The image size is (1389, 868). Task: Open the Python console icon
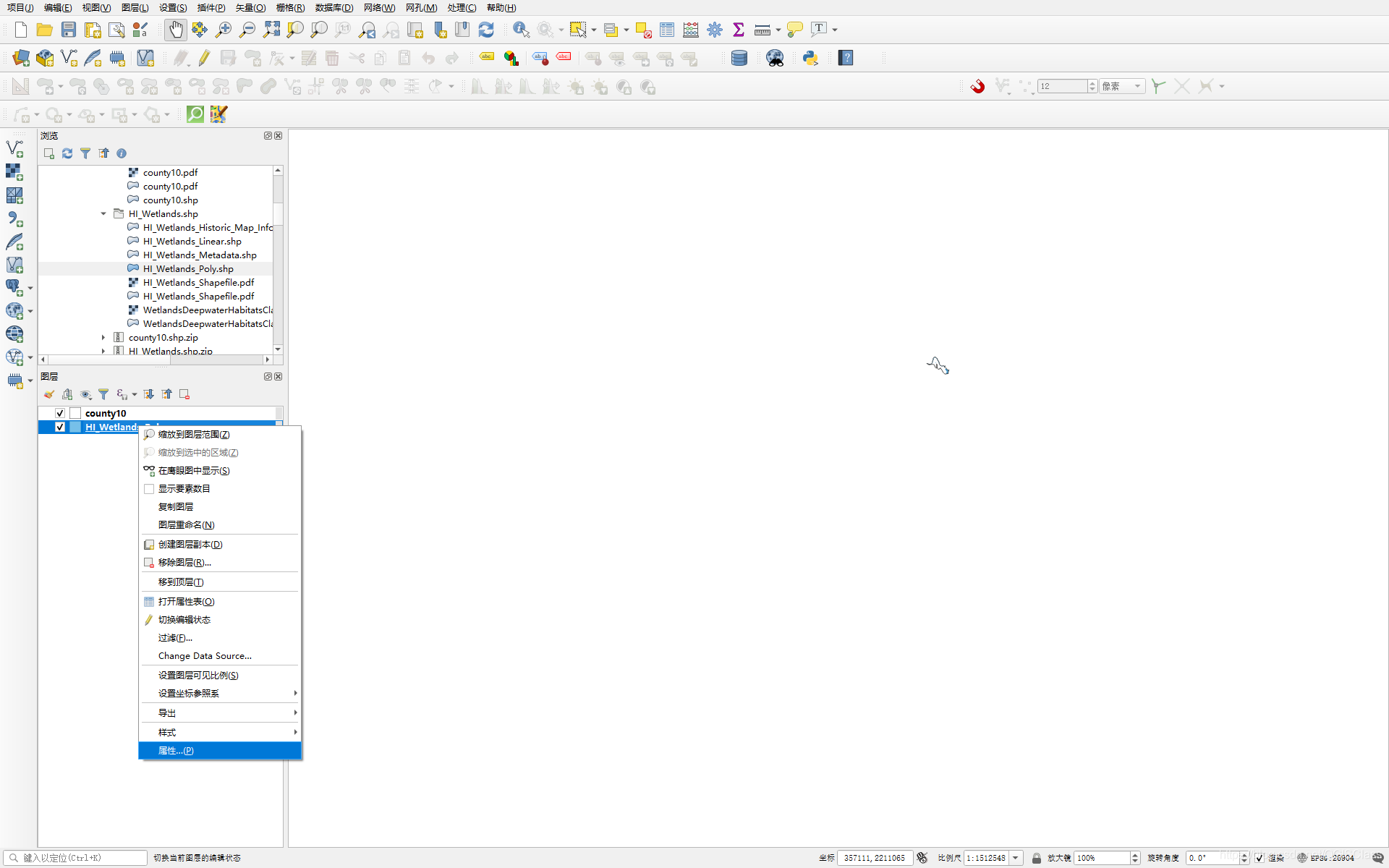click(x=810, y=58)
